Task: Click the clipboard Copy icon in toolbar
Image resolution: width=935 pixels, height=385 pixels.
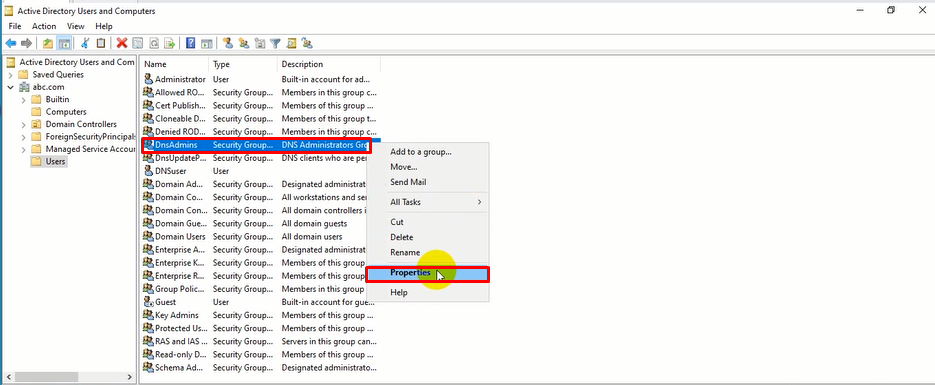Action: point(101,43)
